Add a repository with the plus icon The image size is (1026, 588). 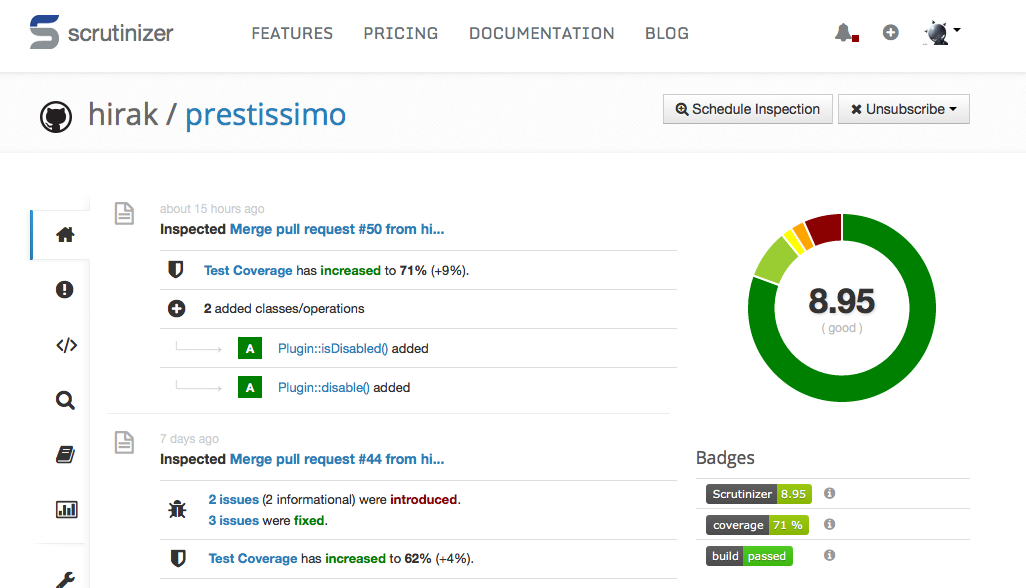coord(890,32)
